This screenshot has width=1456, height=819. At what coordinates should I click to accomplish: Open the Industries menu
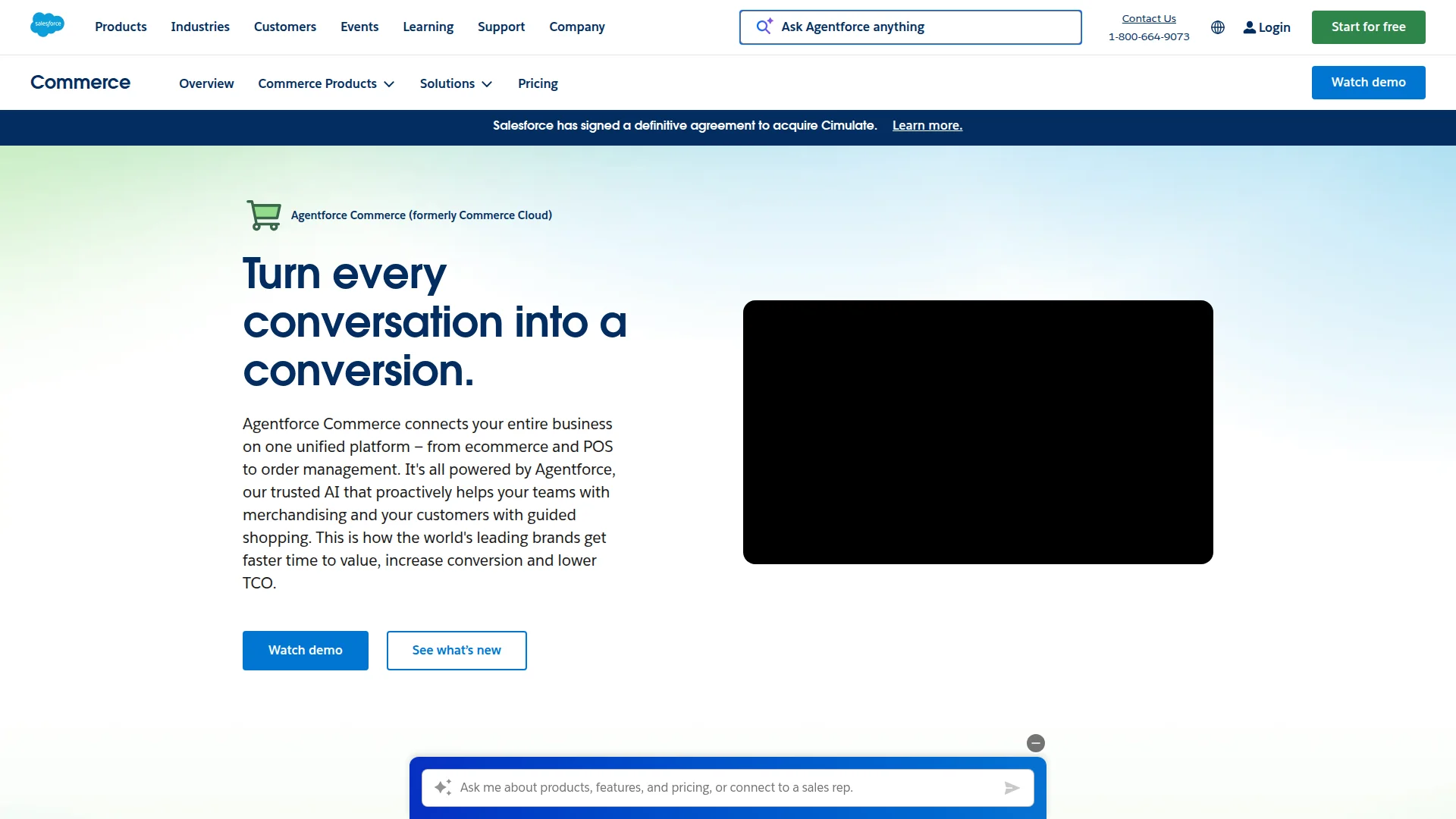point(200,27)
